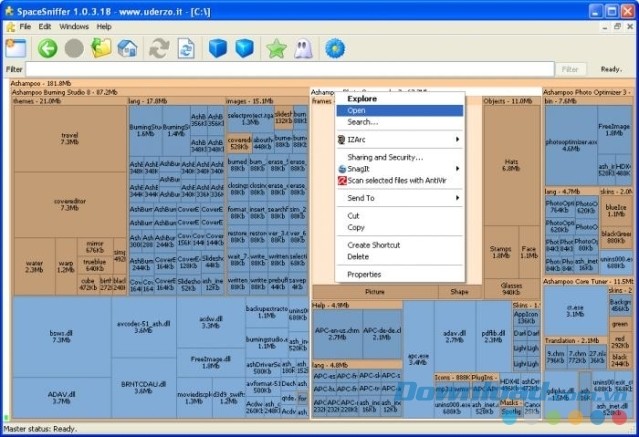Click the blue flower icon in toolbar
Screen dimensions: 639x437
tap(335, 48)
